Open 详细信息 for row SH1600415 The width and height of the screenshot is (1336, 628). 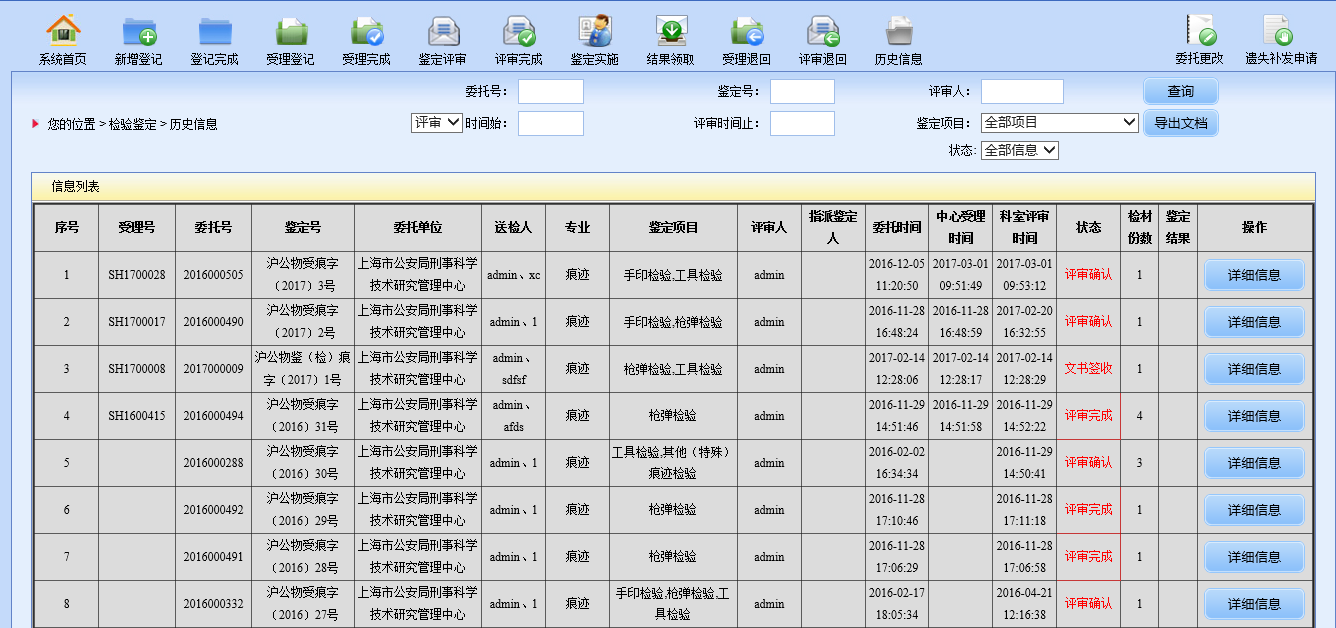pyautogui.click(x=1254, y=416)
